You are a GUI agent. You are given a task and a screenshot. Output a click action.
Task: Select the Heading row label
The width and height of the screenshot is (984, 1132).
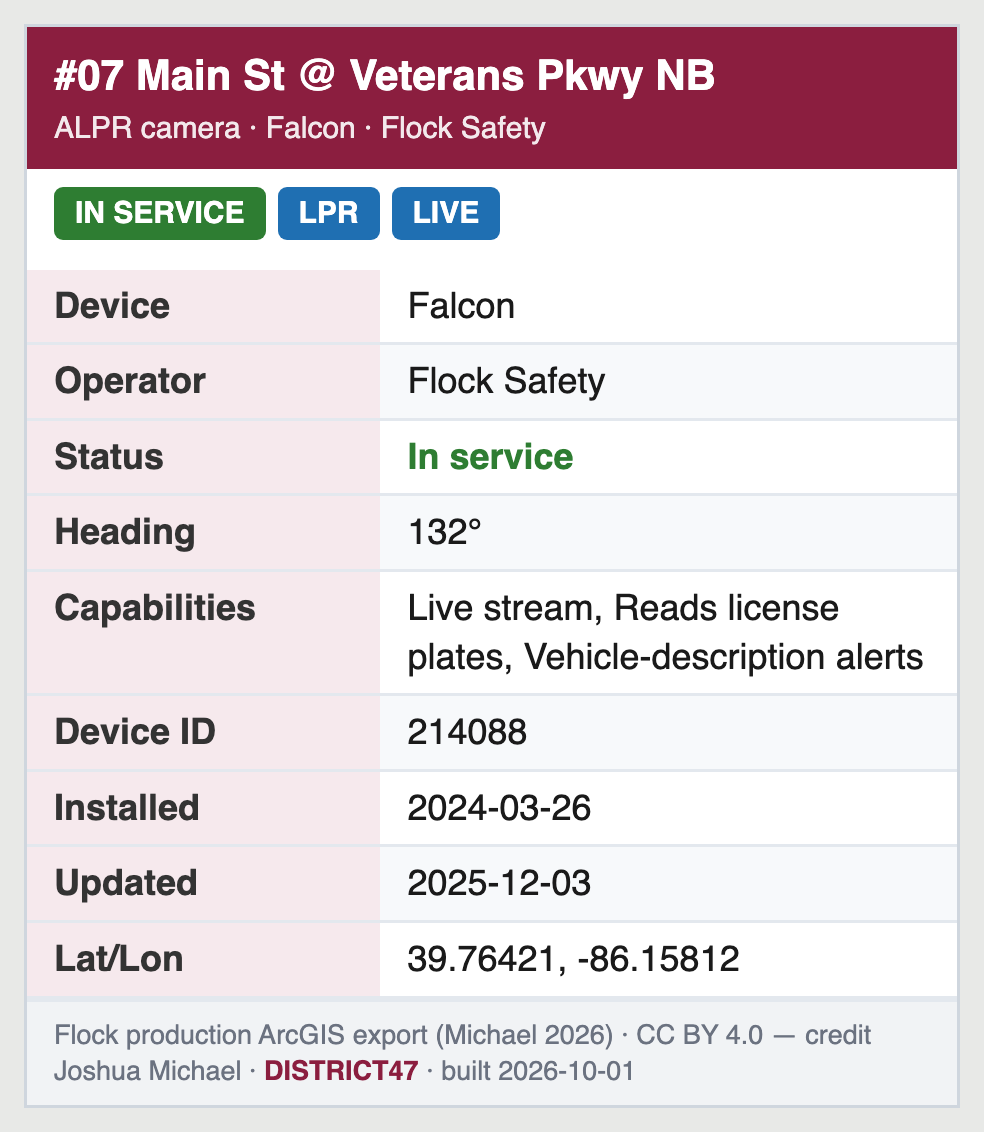click(x=204, y=533)
